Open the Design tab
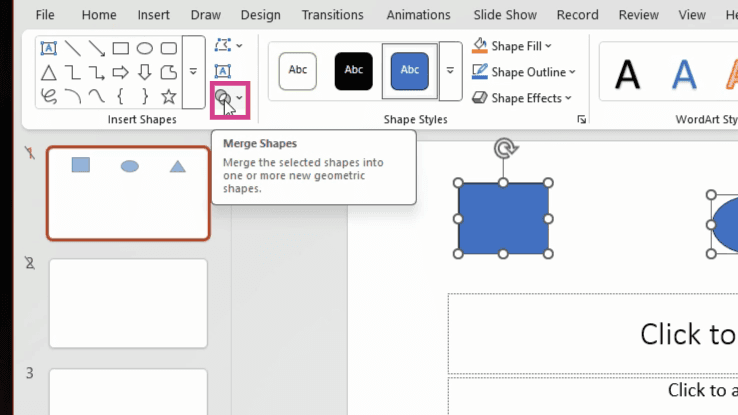The height and width of the screenshot is (415, 738). tap(260, 15)
